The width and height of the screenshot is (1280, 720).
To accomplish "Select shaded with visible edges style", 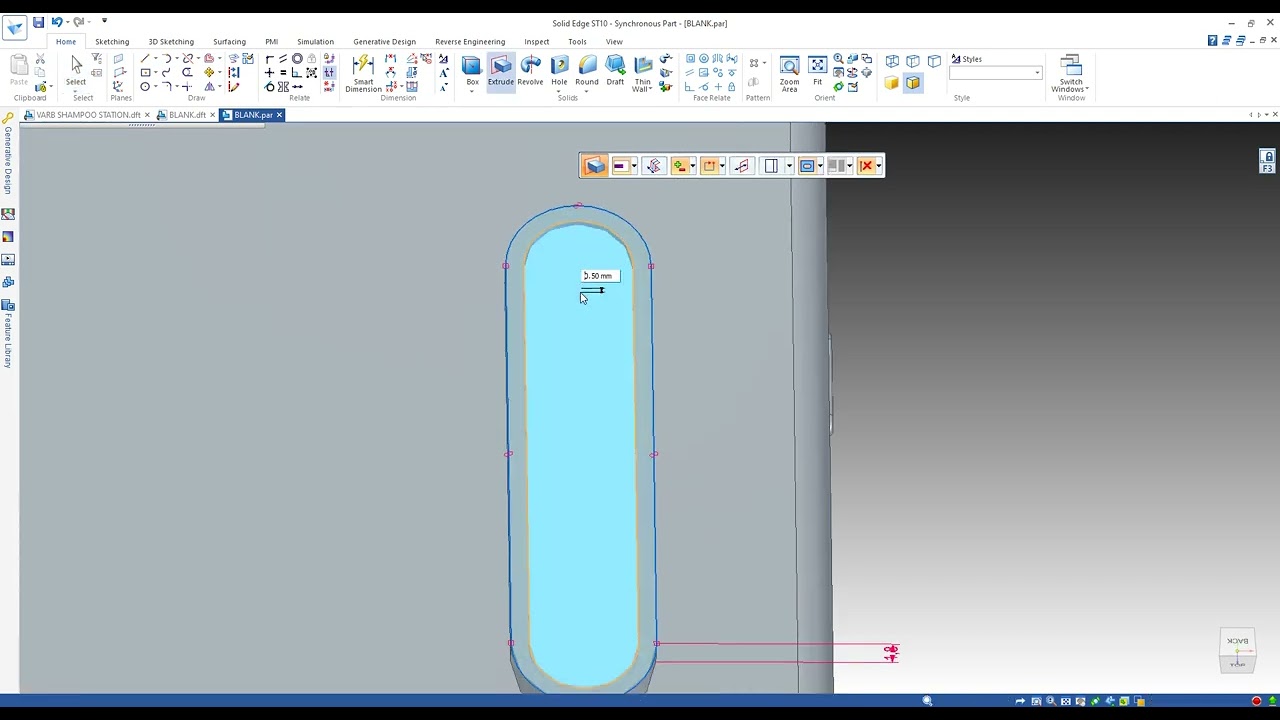I will tap(913, 83).
